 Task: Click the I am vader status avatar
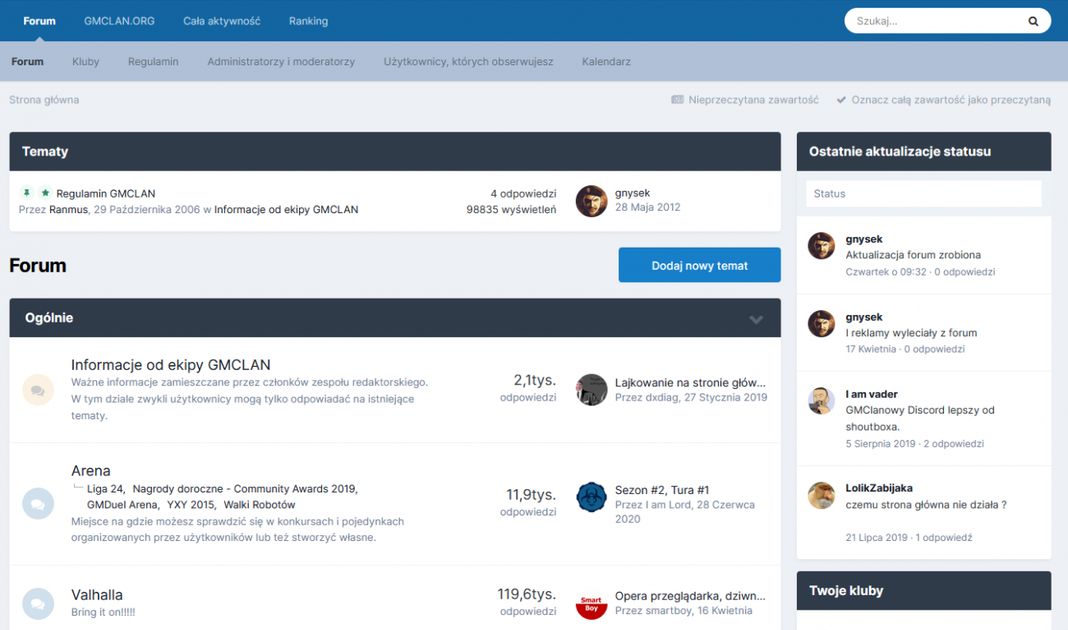tap(821, 401)
